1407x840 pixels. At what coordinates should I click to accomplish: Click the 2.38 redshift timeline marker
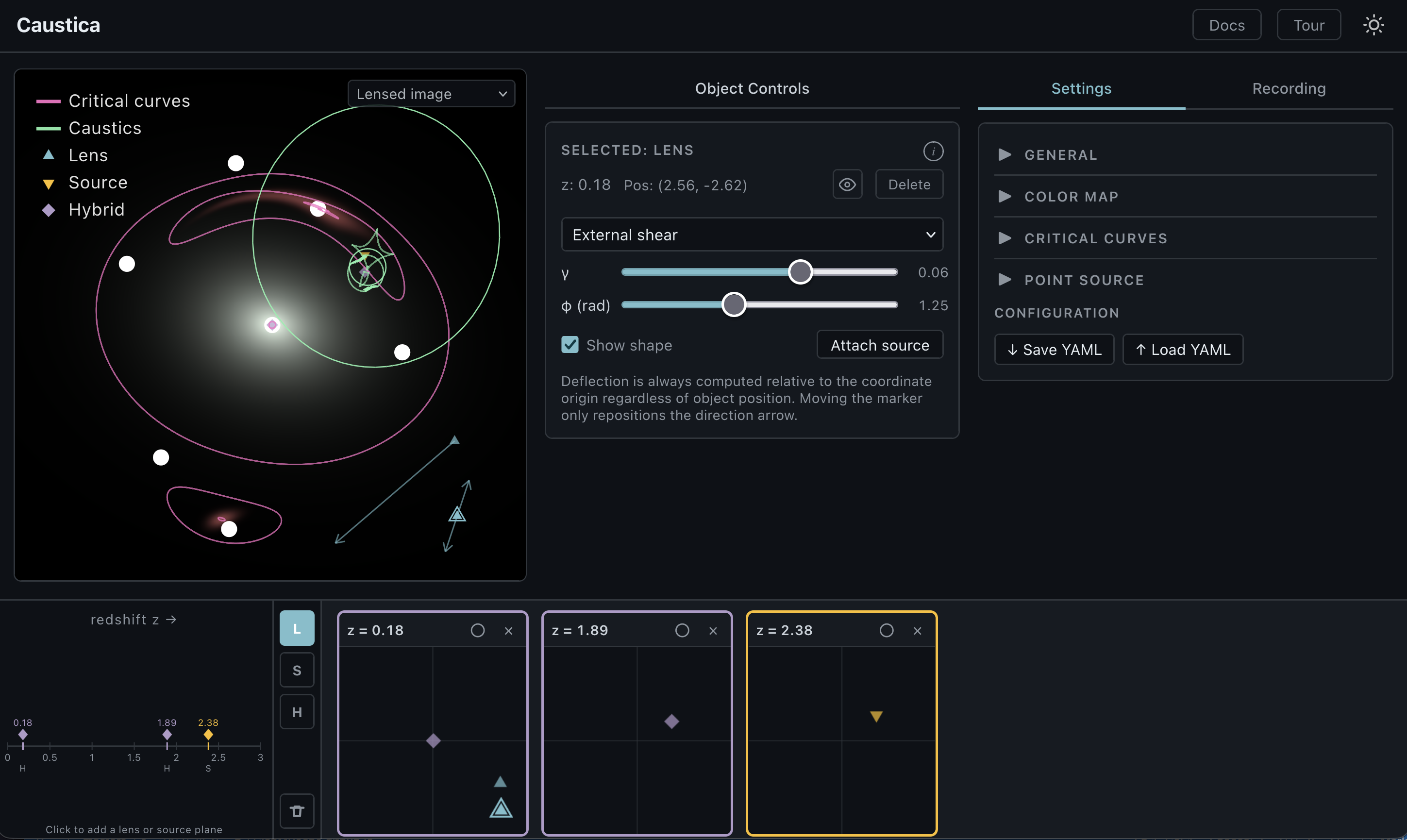tap(208, 735)
